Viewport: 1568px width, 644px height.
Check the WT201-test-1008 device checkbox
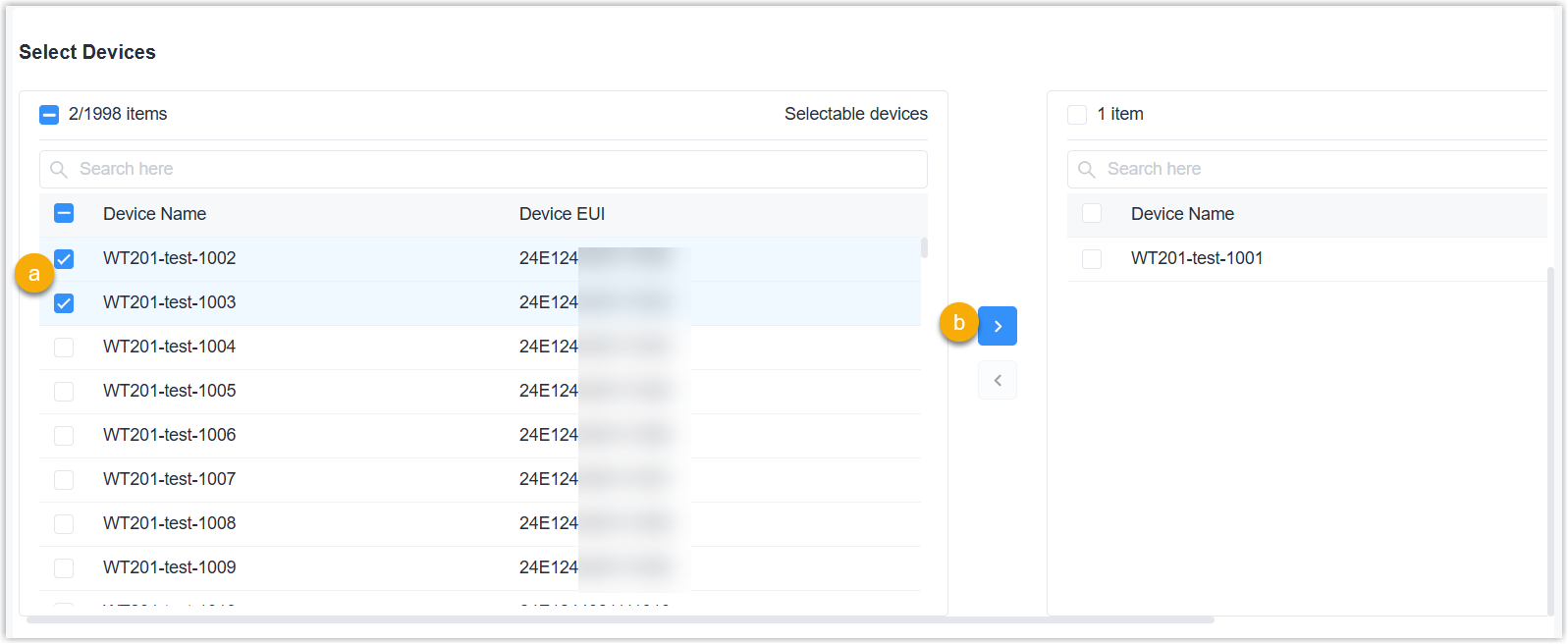[x=64, y=524]
